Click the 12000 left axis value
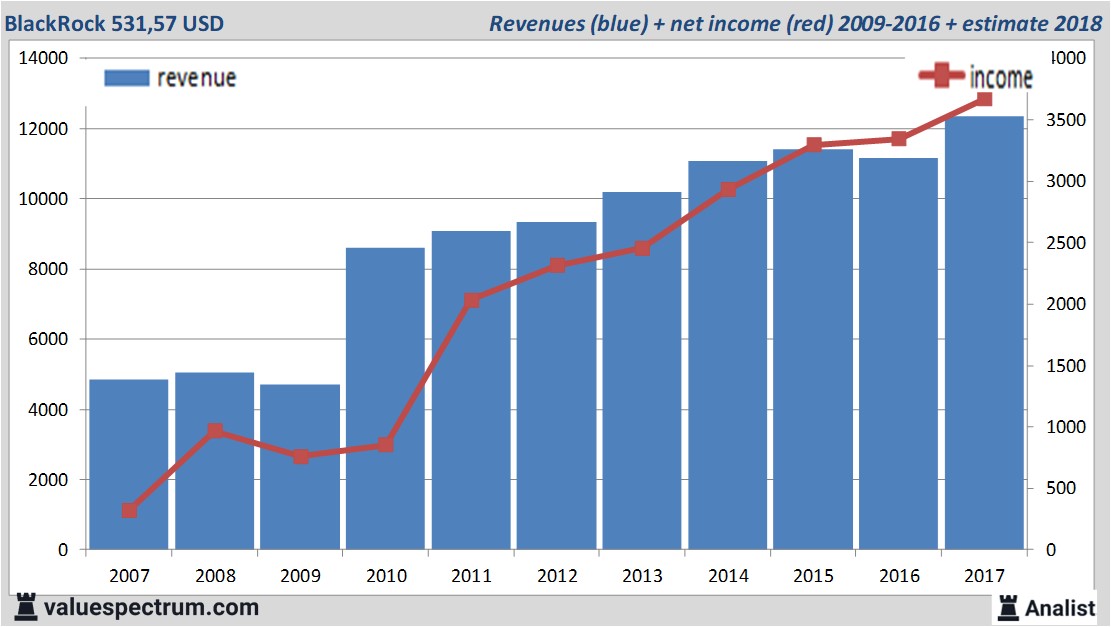The image size is (1111, 627). pyautogui.click(x=43, y=129)
